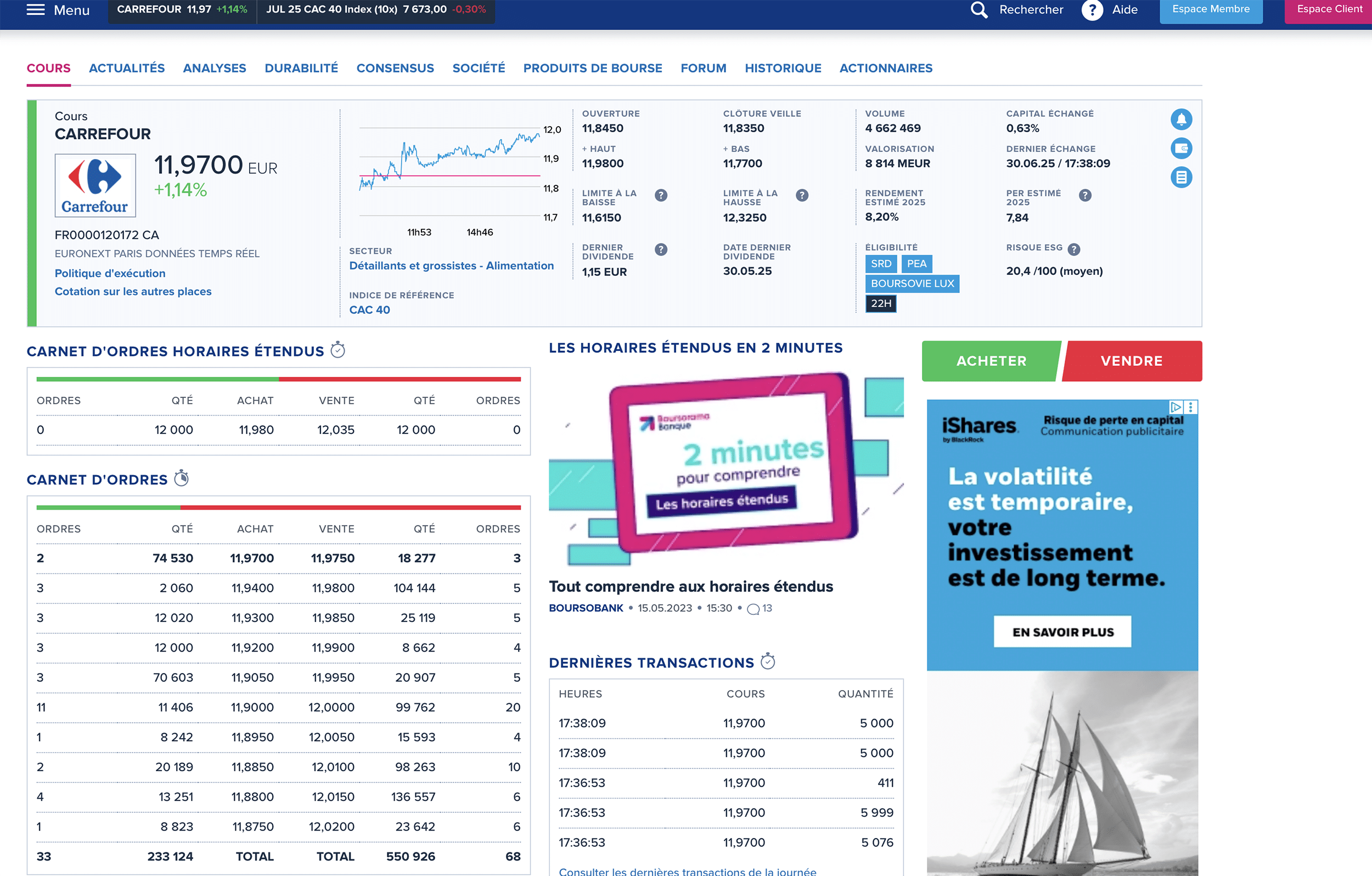1372x876 pixels.
Task: Click the sailboat image in iShares ad
Action: click(1062, 773)
